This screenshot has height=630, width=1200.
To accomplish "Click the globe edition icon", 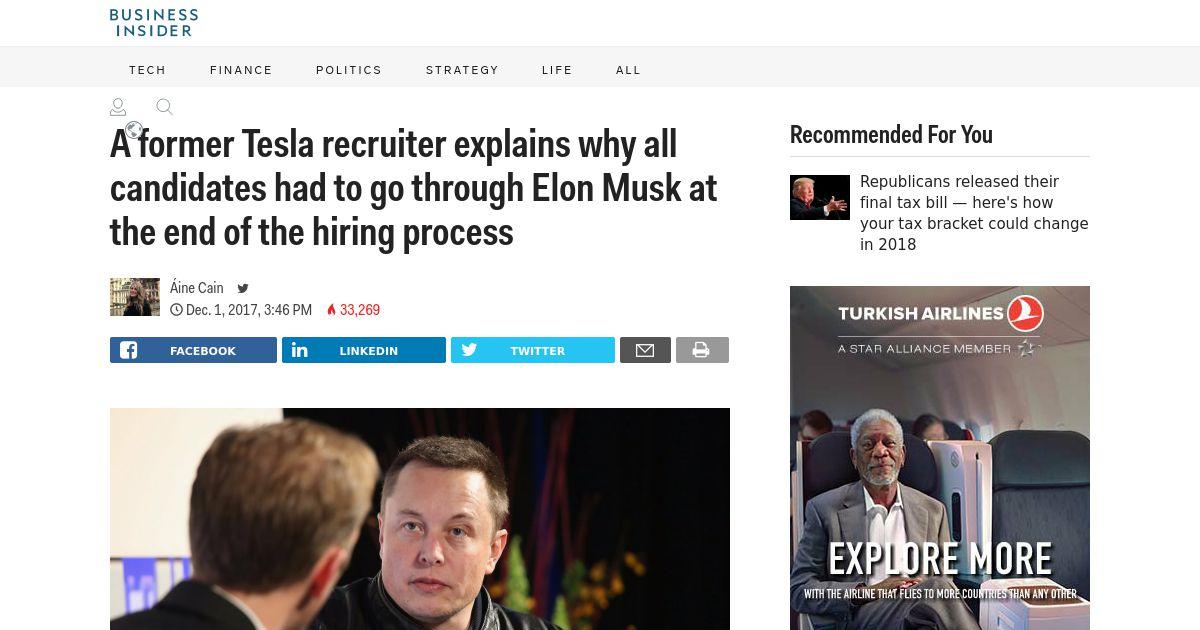I will (134, 130).
